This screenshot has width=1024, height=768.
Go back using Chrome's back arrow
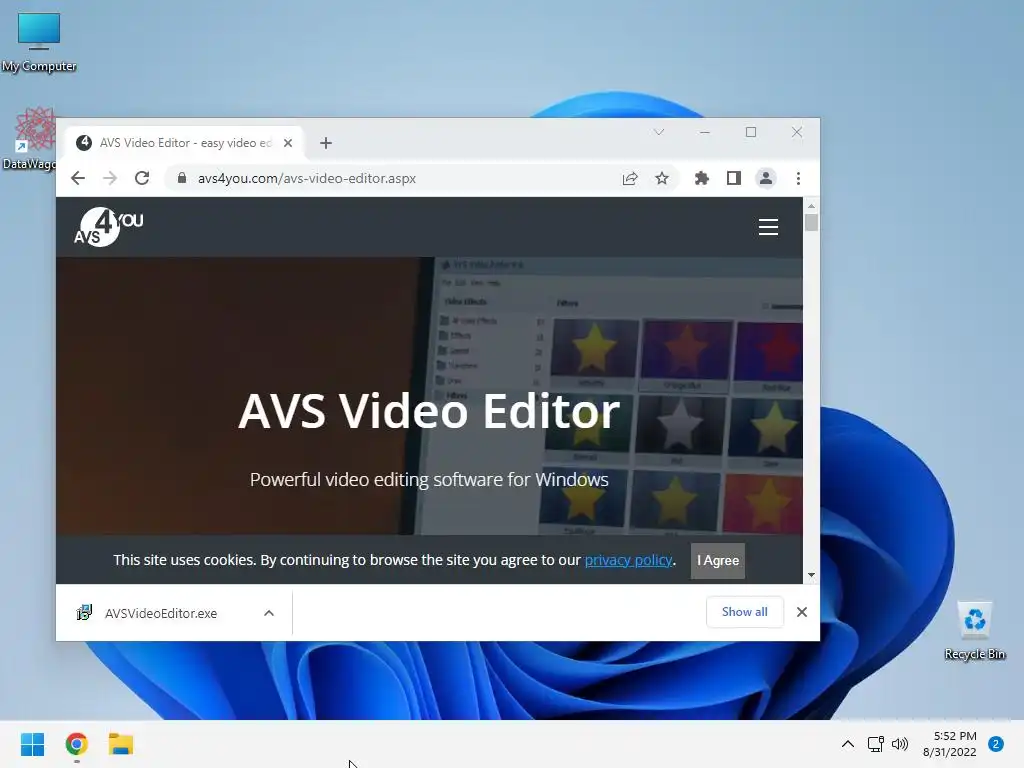[x=78, y=178]
